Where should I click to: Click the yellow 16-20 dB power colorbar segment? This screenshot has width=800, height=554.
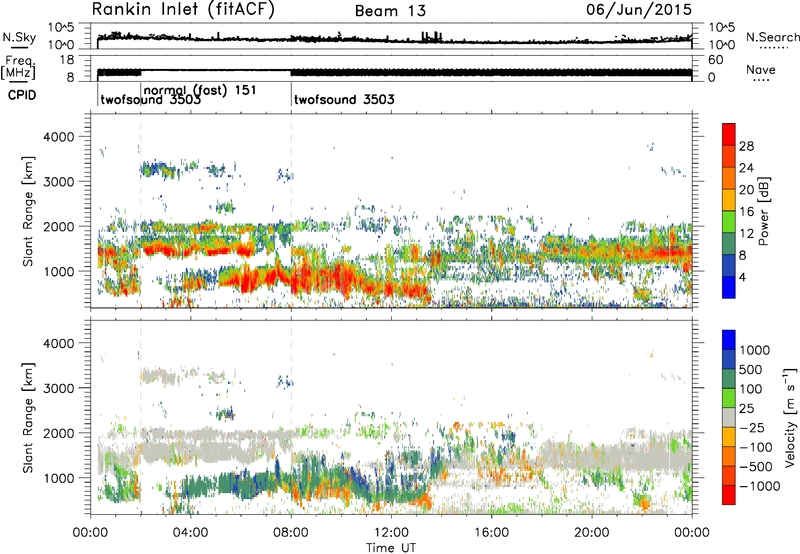click(729, 200)
